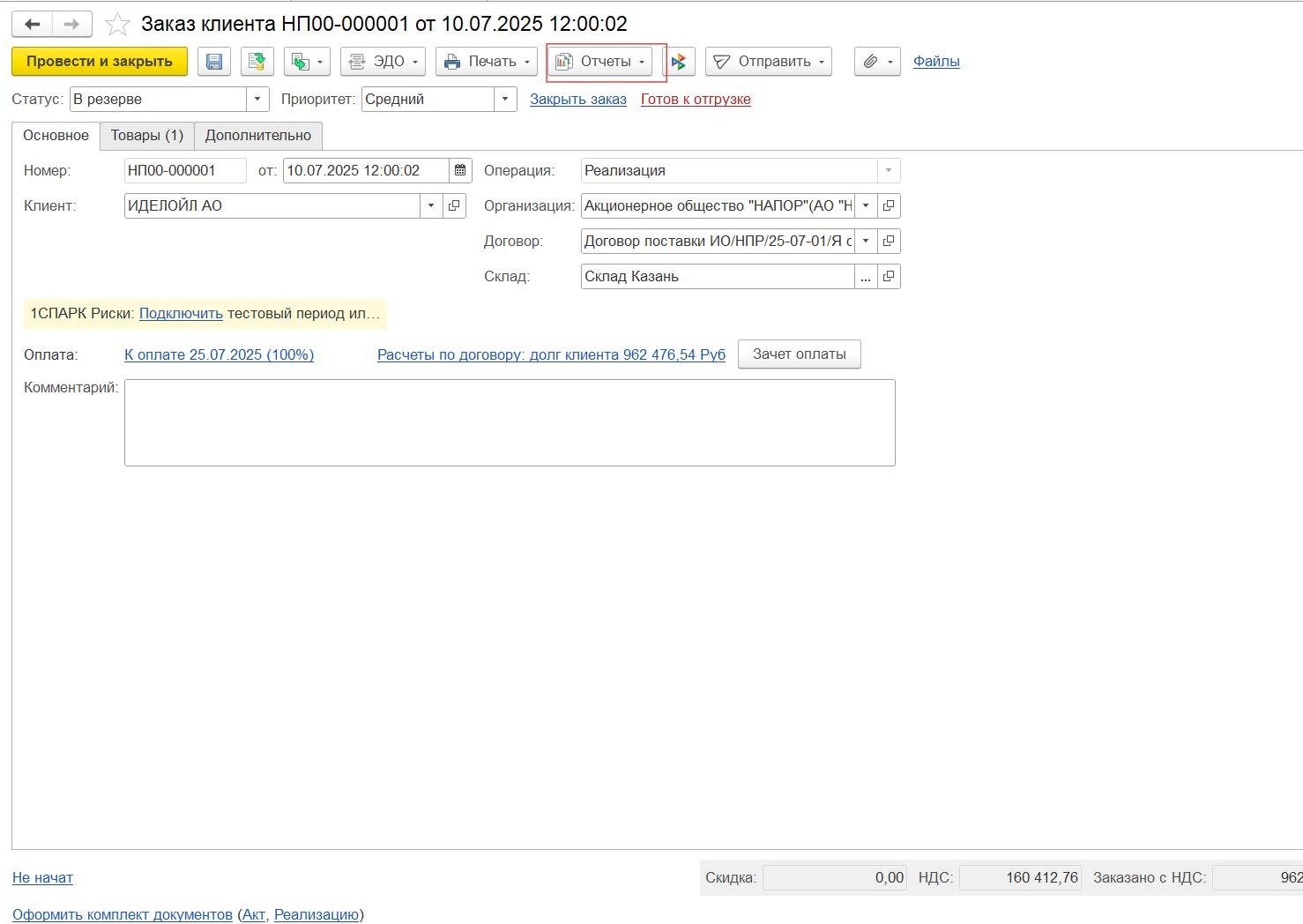
Task: Switch to the Товары (1) tab
Action: [146, 136]
